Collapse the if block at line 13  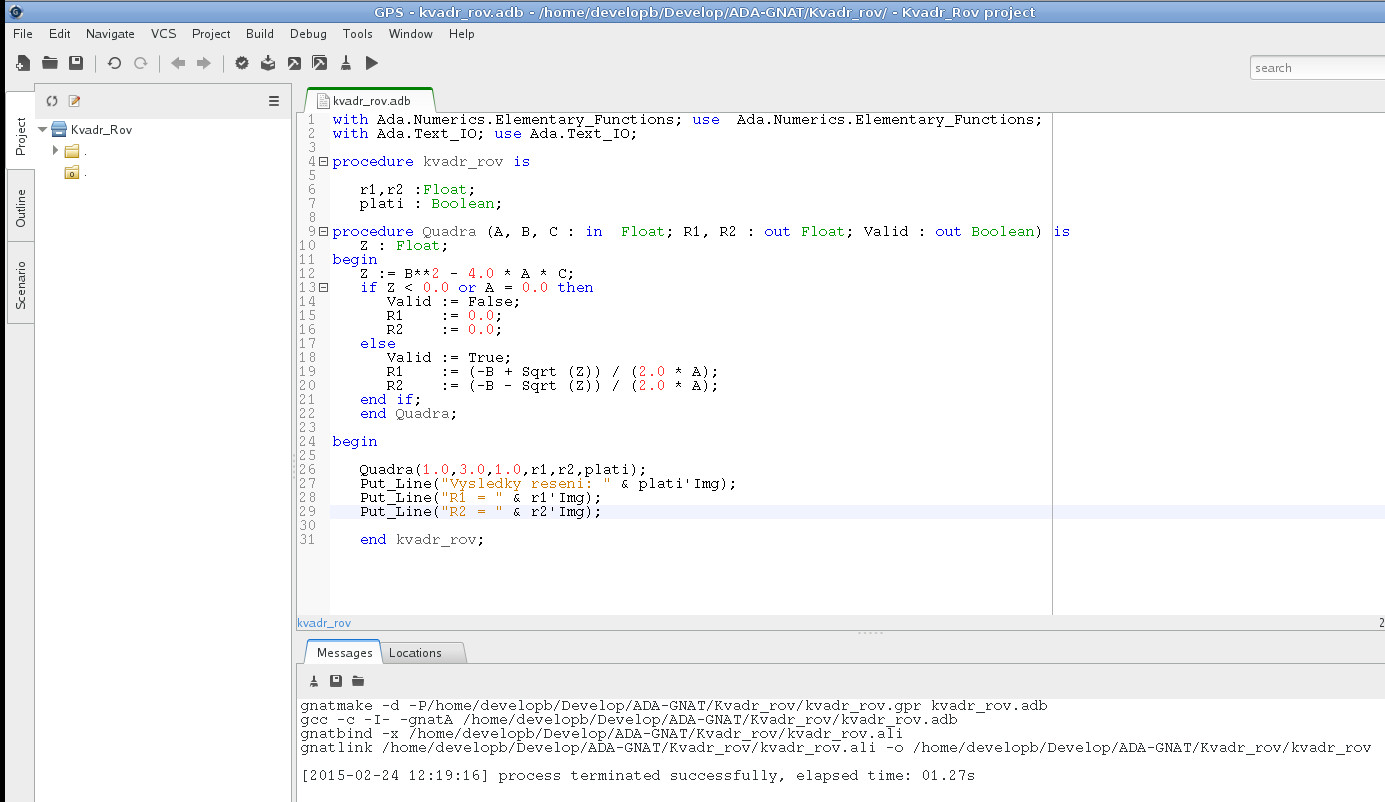[323, 287]
